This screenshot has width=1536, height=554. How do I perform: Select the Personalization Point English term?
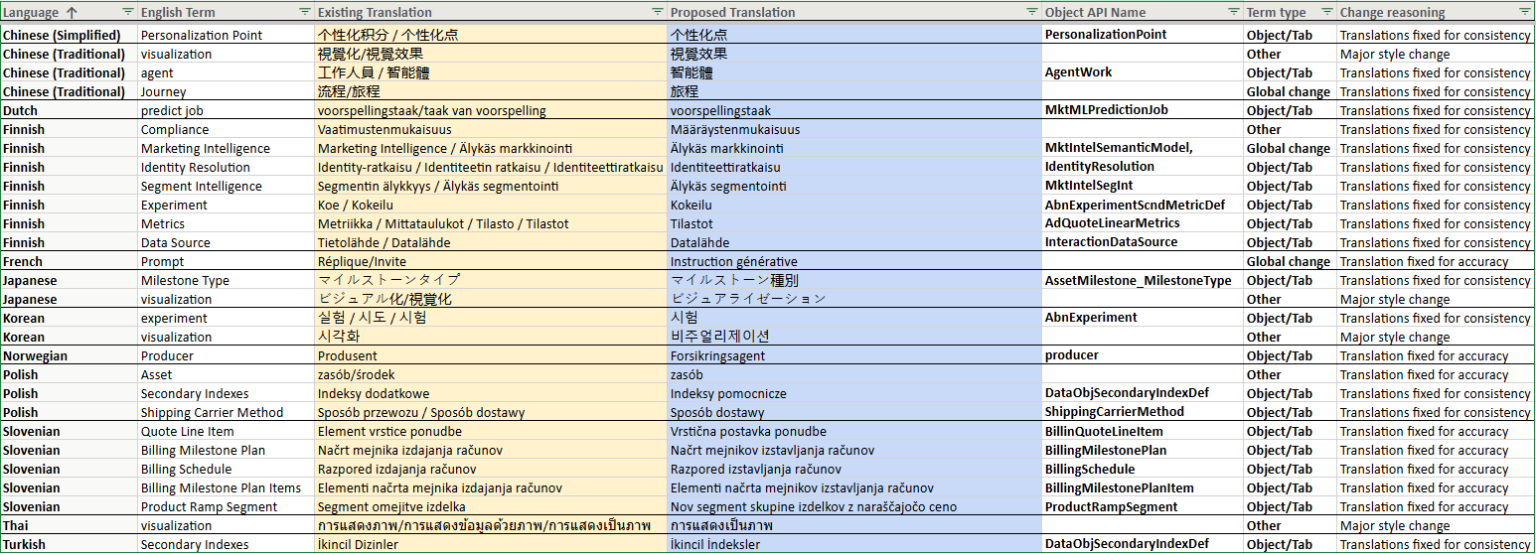226,35
